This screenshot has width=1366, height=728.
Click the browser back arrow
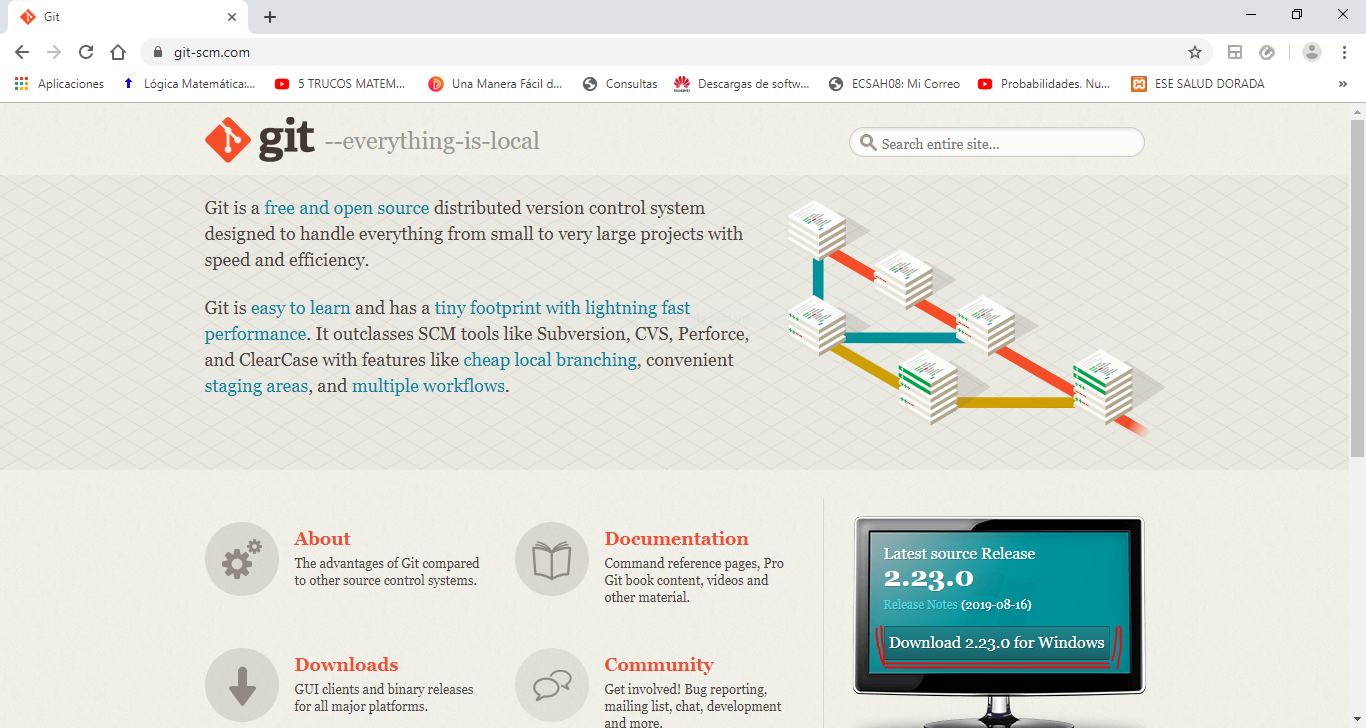coord(22,52)
